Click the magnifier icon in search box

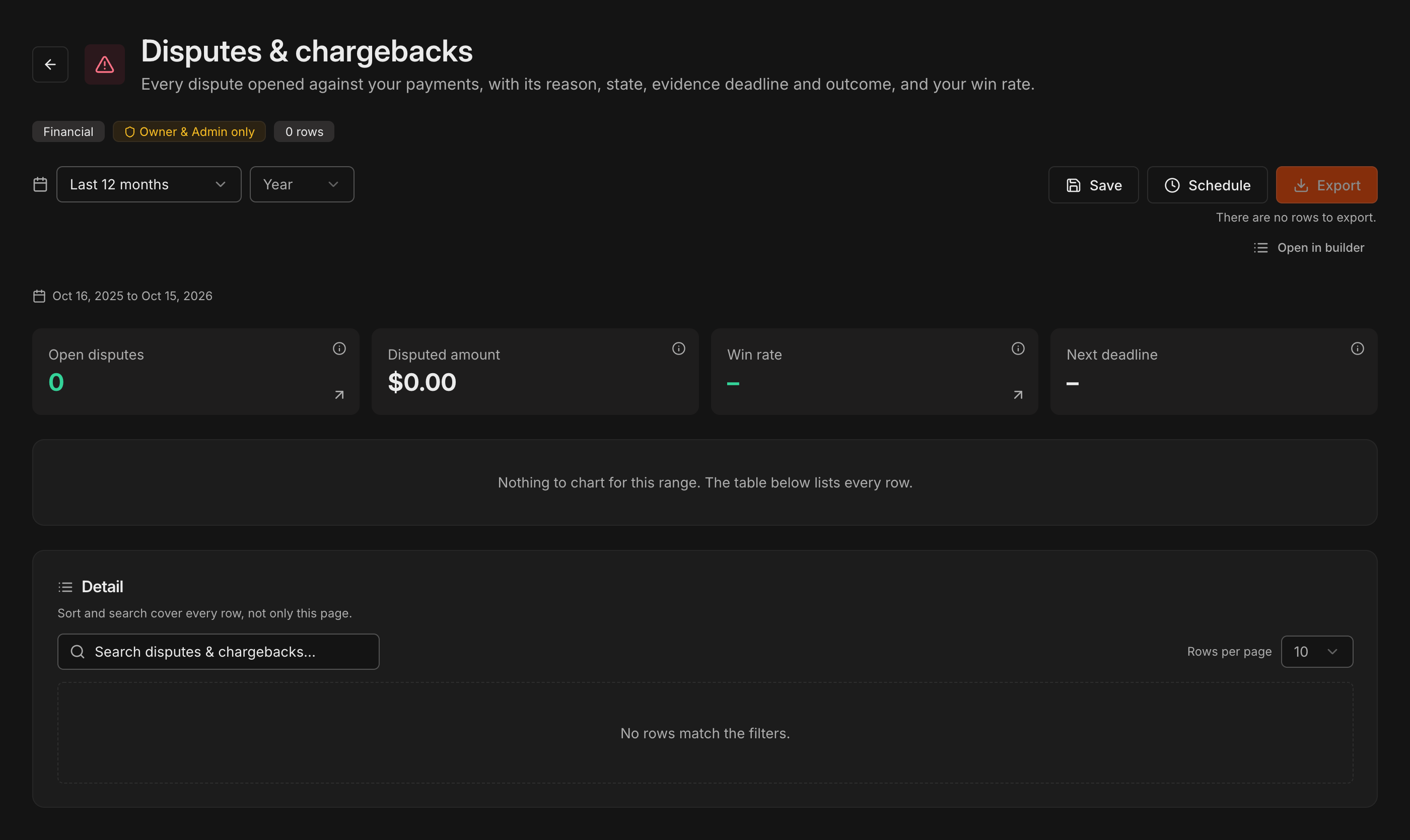click(78, 652)
